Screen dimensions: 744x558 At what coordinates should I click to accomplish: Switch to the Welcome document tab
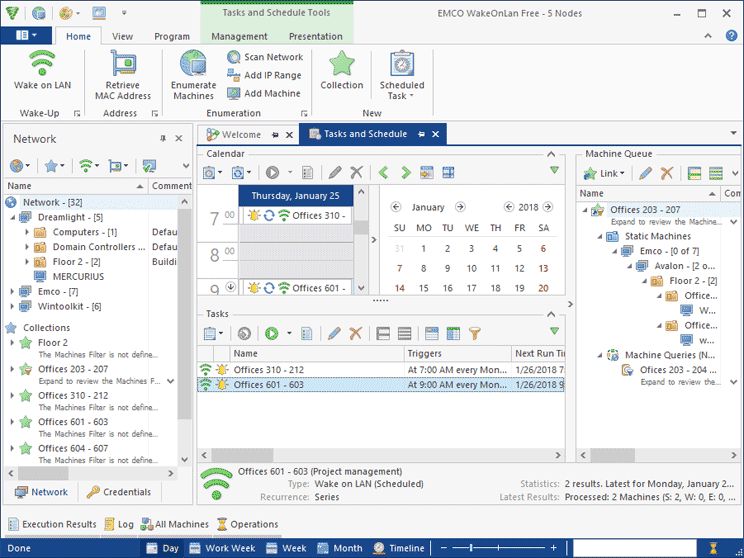pos(241,134)
